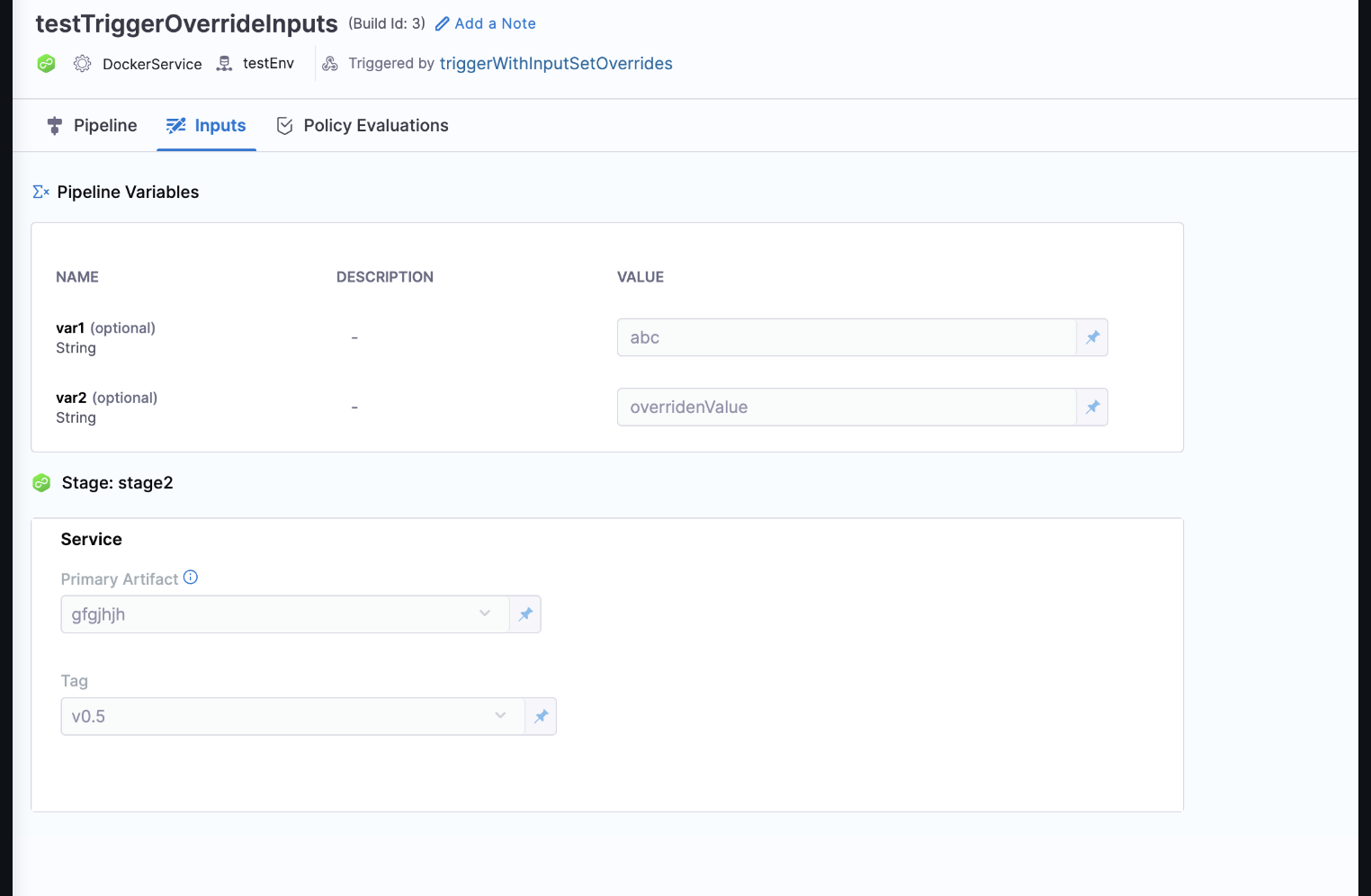Click the testEnv environment icon

(224, 64)
